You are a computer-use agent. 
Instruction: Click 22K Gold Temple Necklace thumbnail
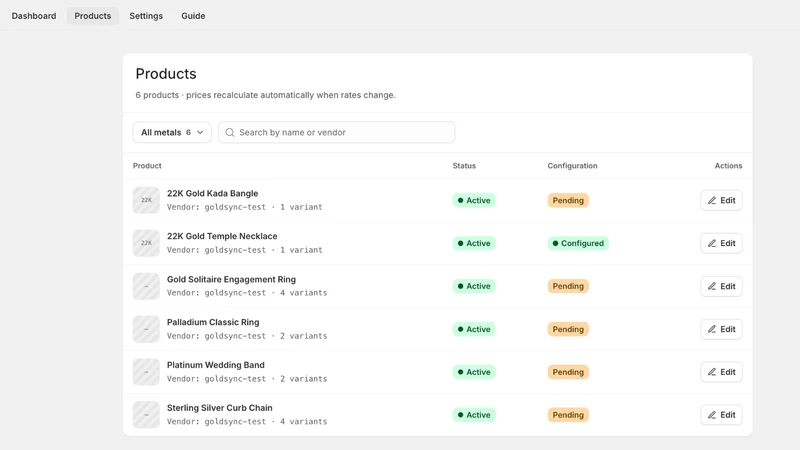146,243
